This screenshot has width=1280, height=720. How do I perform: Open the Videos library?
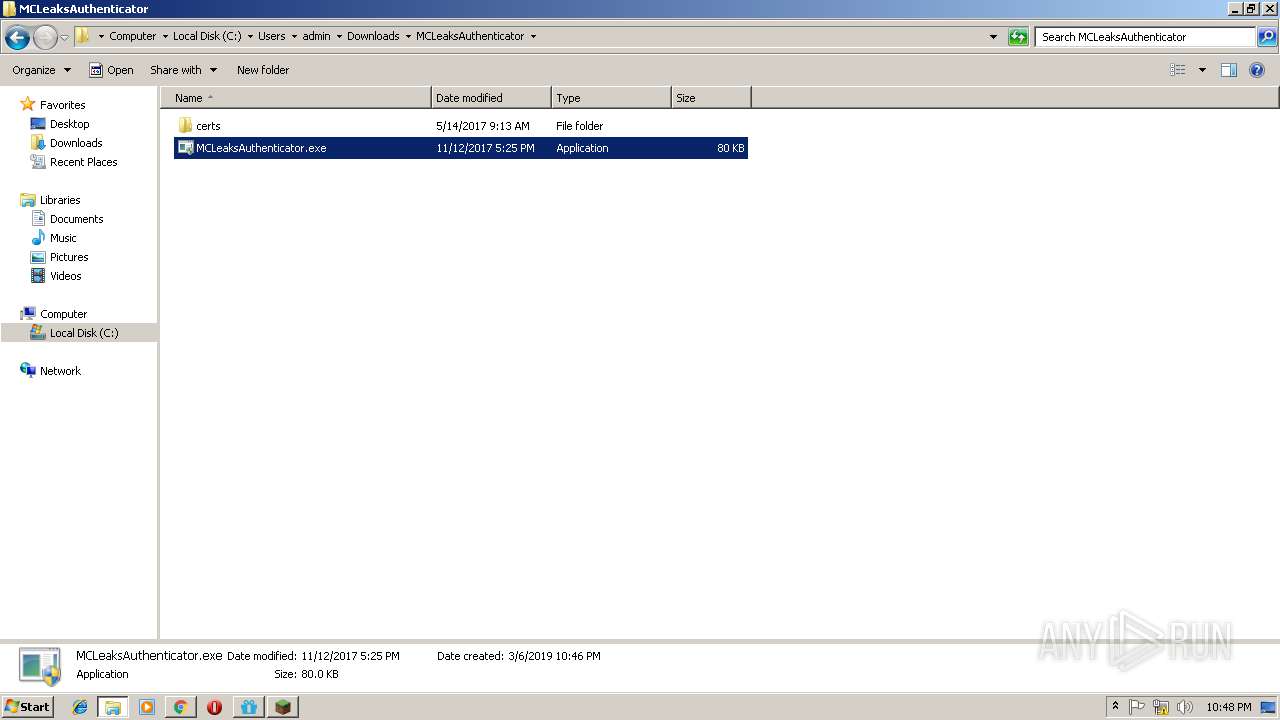coord(65,276)
